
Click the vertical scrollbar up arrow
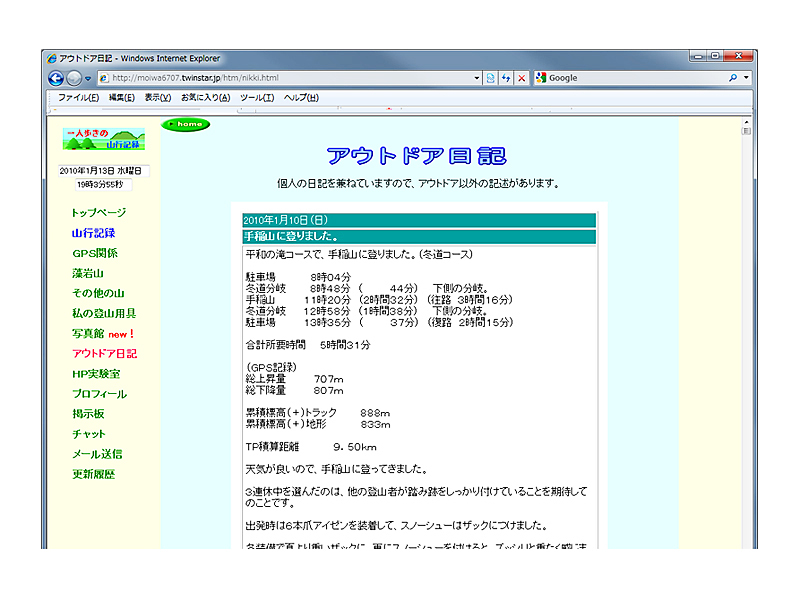[x=746, y=122]
